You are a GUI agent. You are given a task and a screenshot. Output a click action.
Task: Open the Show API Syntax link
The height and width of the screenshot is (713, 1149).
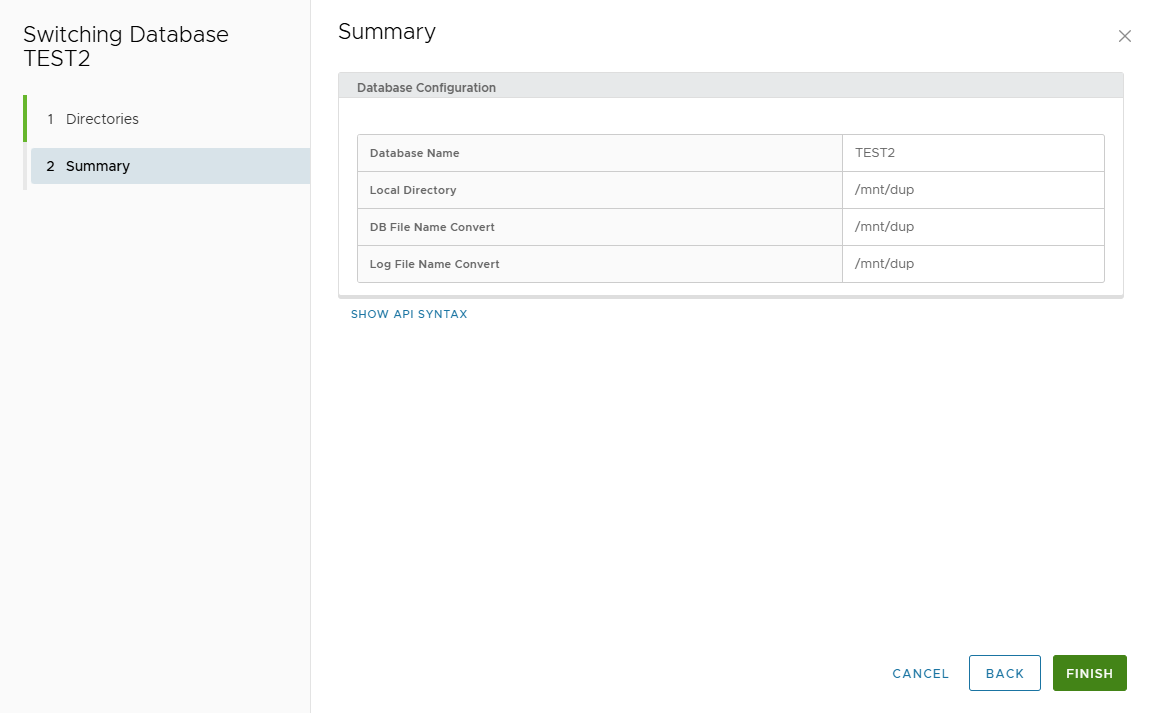coord(409,314)
